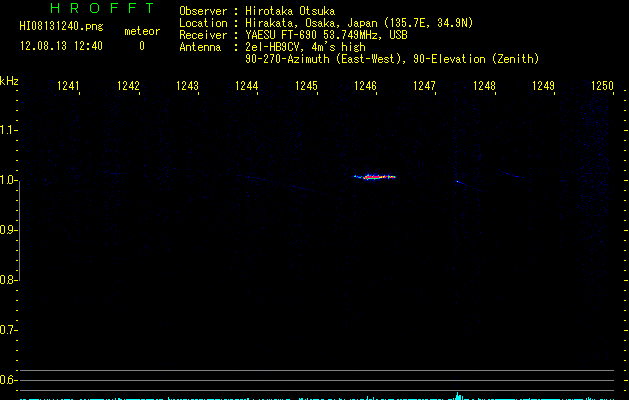Click frequency axis label 1.1
This screenshot has width=629, height=400.
[8, 130]
